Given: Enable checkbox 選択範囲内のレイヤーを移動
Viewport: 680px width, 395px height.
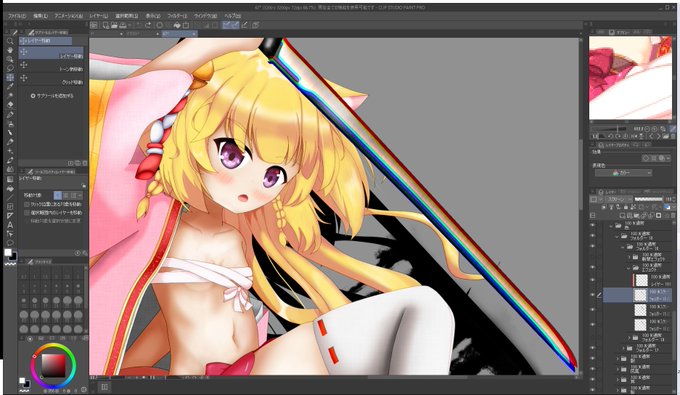Looking at the screenshot, I should tap(27, 212).
